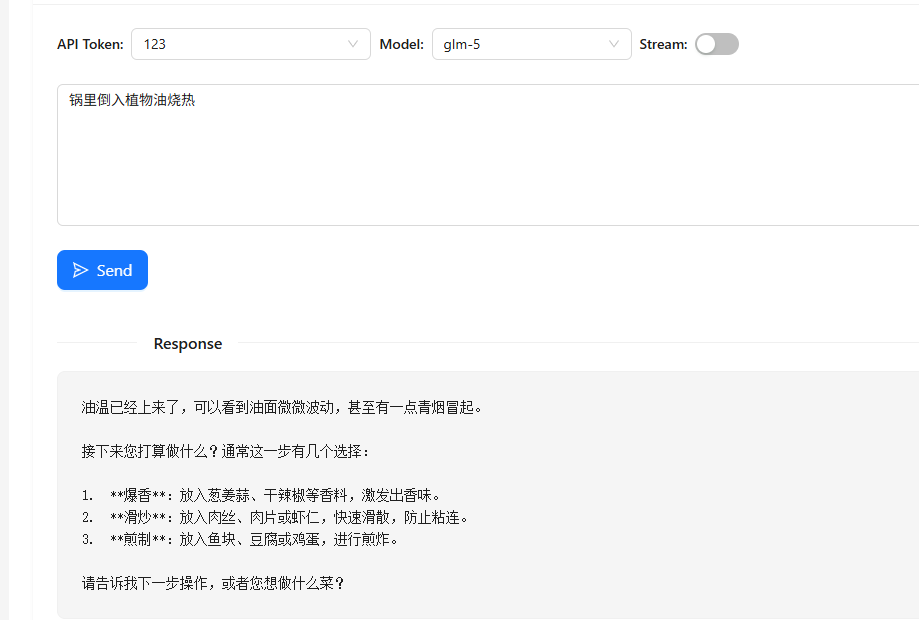
Task: Click the "API Token:" label
Action: [90, 44]
